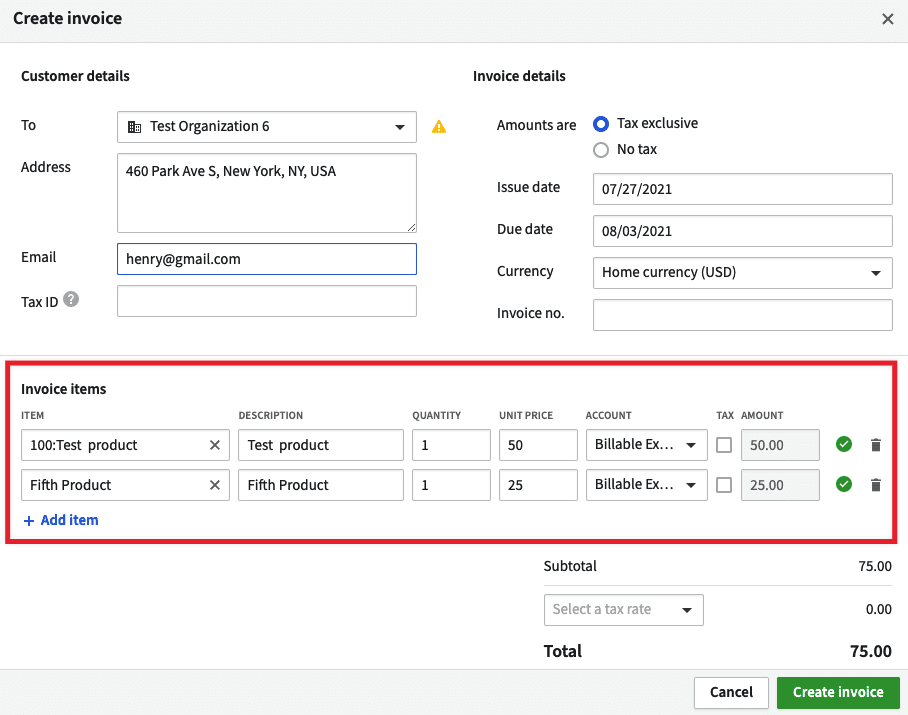
Task: Click the yellow warning icon beside customer
Action: tap(438, 127)
